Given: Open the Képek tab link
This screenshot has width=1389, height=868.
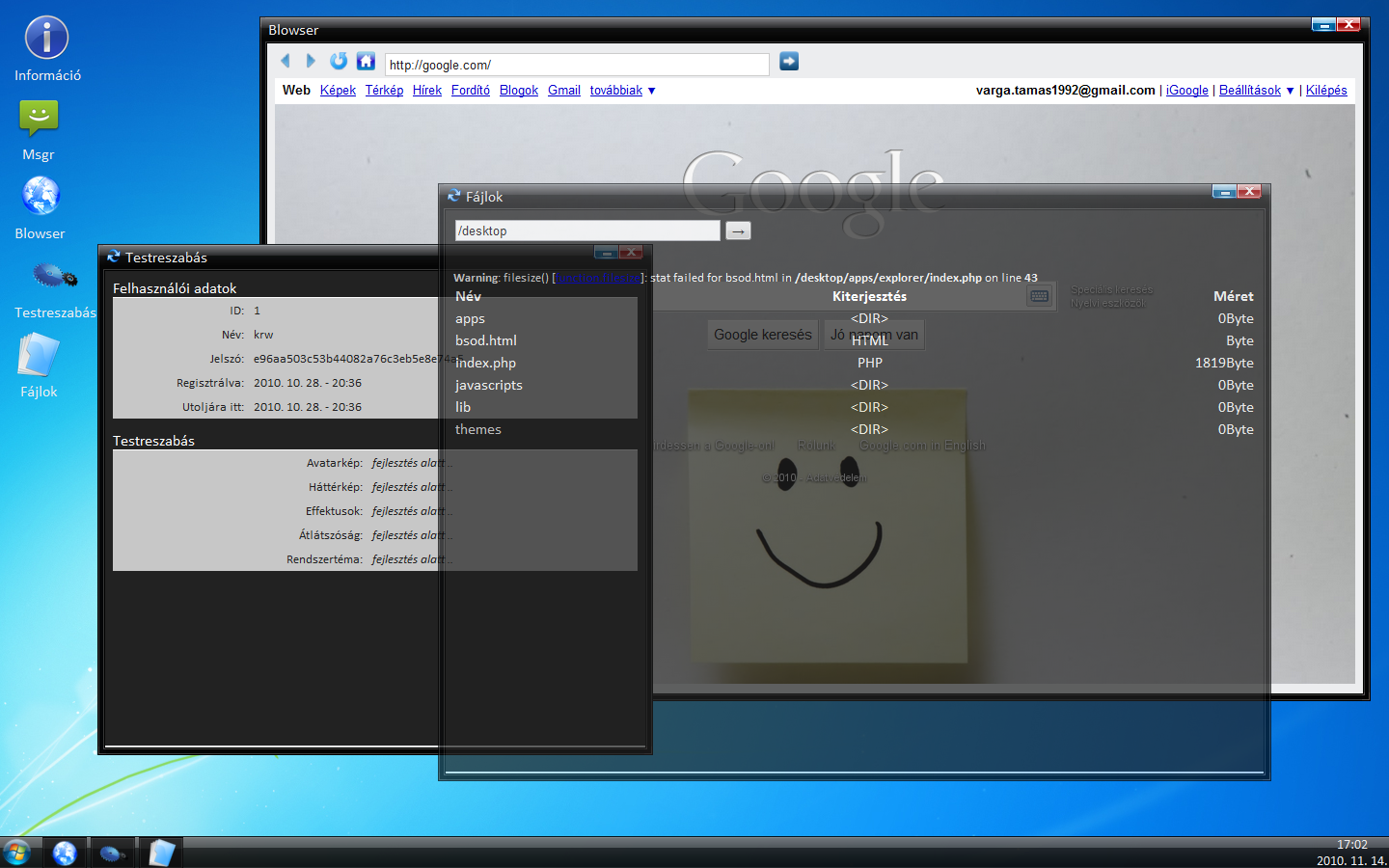Looking at the screenshot, I should pyautogui.click(x=338, y=91).
